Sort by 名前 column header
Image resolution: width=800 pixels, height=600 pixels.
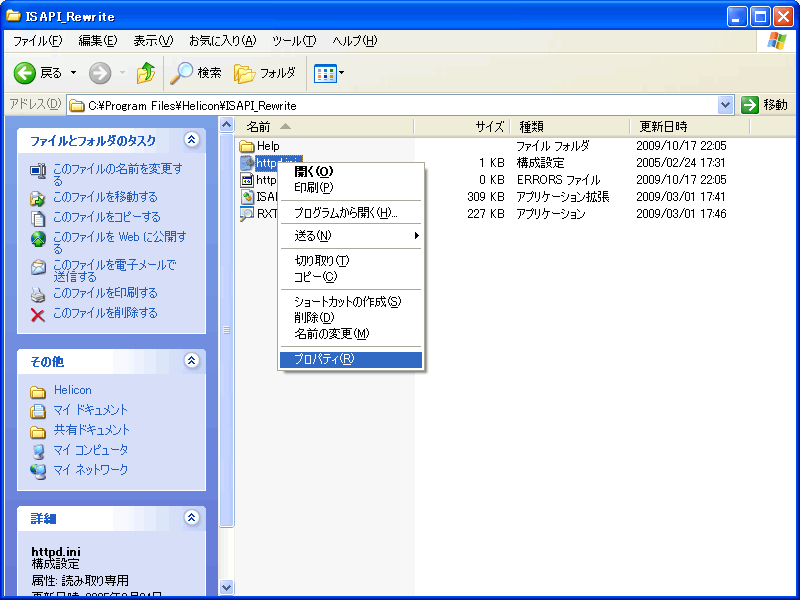point(325,126)
